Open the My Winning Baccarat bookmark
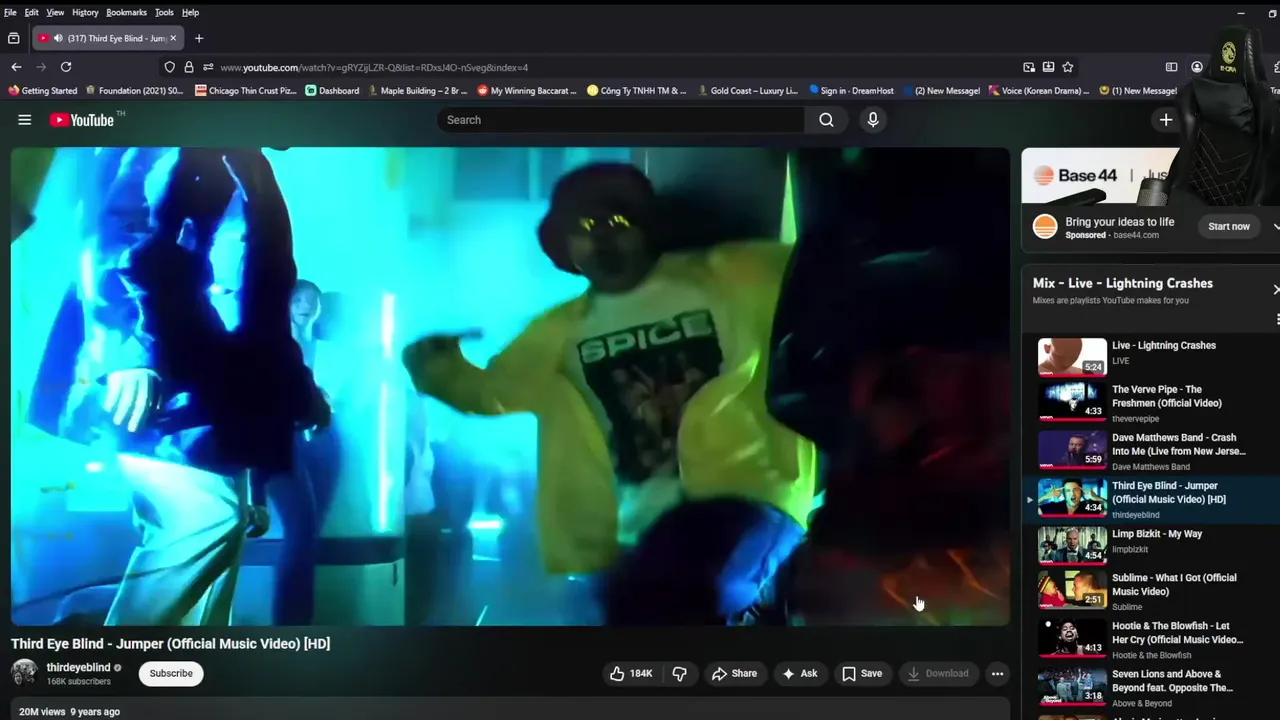The height and width of the screenshot is (720, 1280). [527, 91]
